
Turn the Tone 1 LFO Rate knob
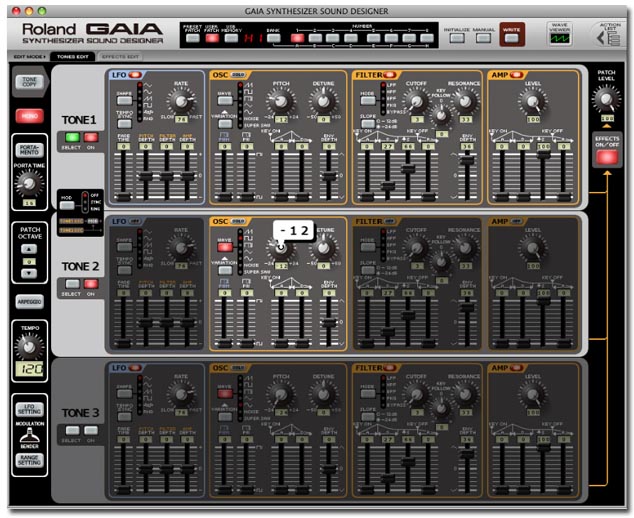(x=181, y=101)
